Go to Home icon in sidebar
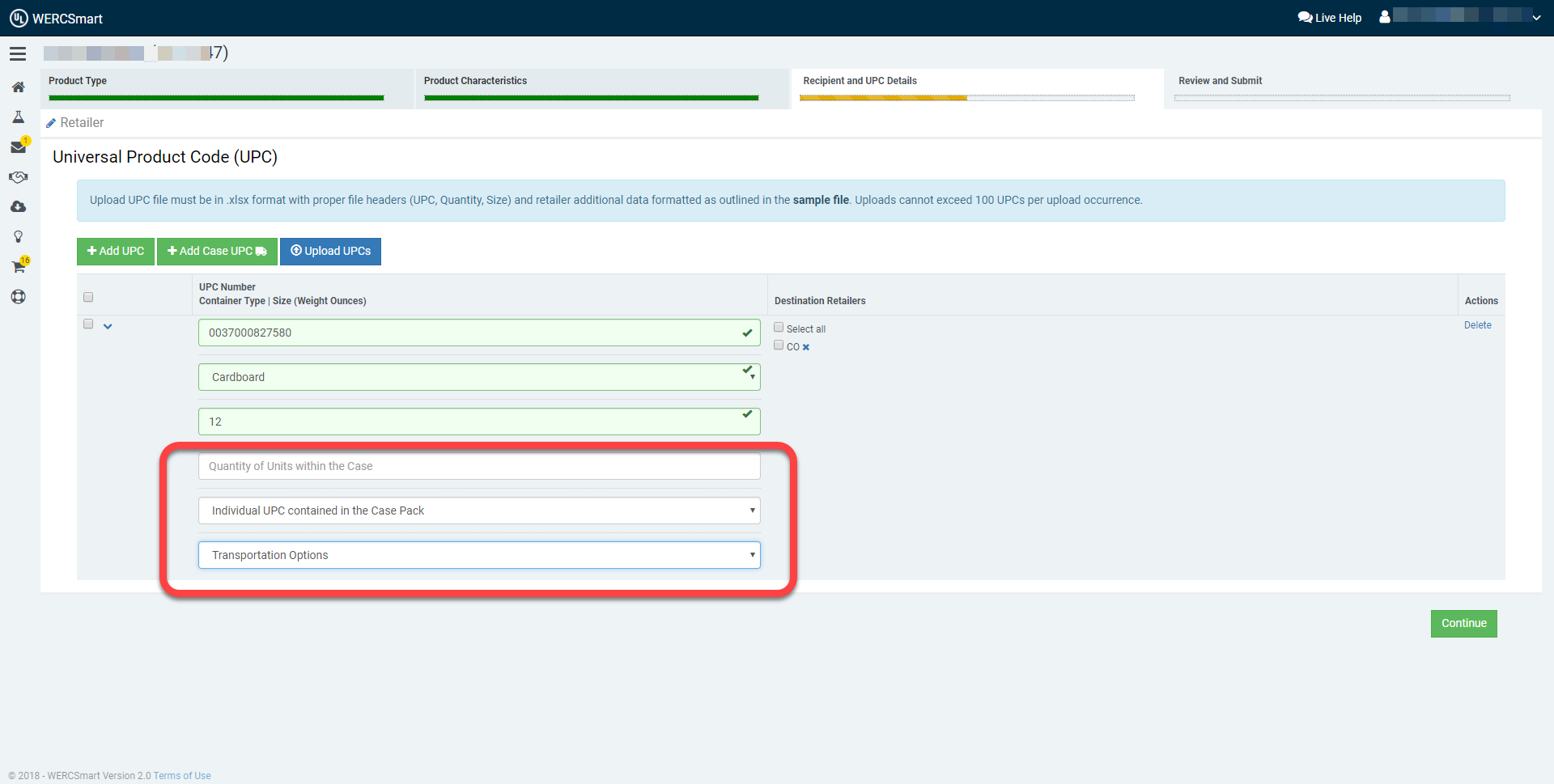The width and height of the screenshot is (1554, 784). tap(18, 87)
